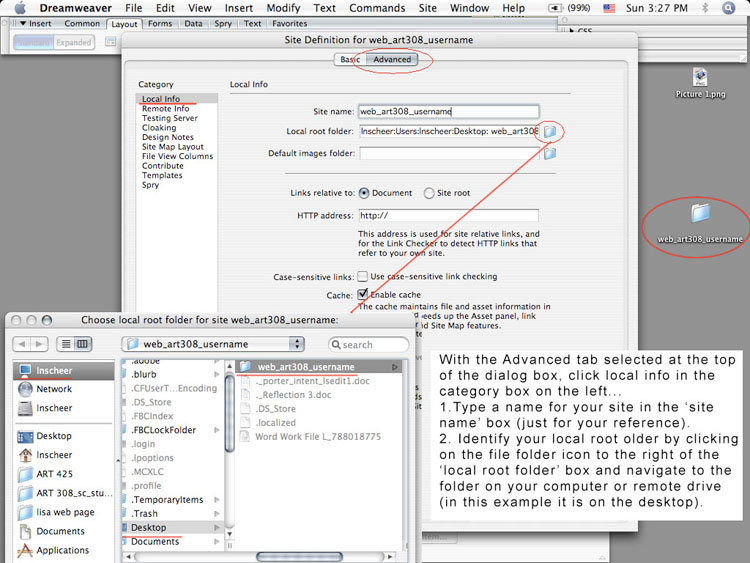This screenshot has width=750, height=563.
Task: Enable case-sensitive link checking
Action: (363, 276)
